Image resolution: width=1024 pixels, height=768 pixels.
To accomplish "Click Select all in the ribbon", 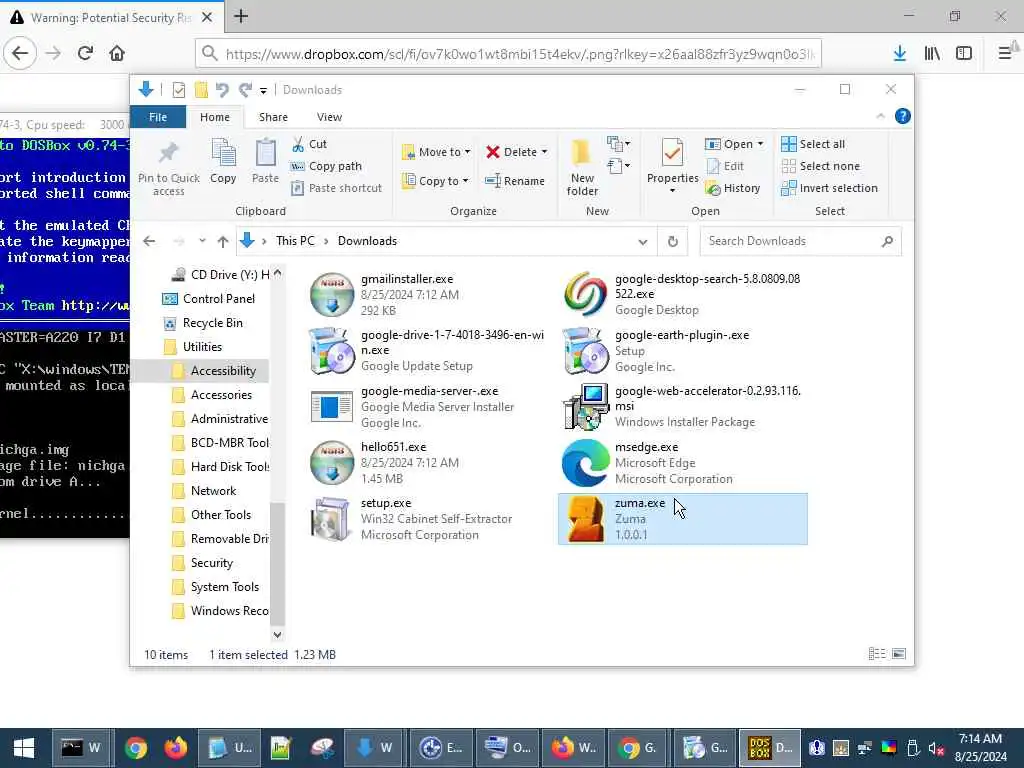I will (813, 144).
